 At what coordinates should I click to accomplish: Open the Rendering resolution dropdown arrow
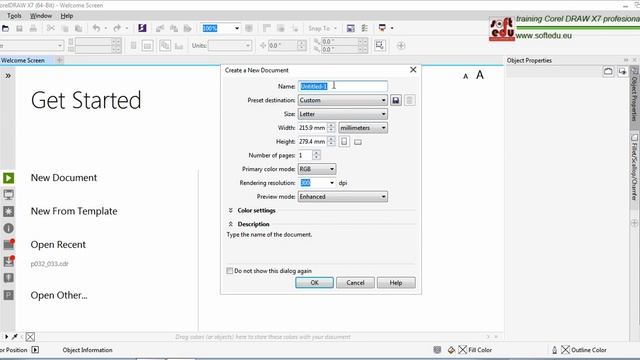[x=331, y=183]
